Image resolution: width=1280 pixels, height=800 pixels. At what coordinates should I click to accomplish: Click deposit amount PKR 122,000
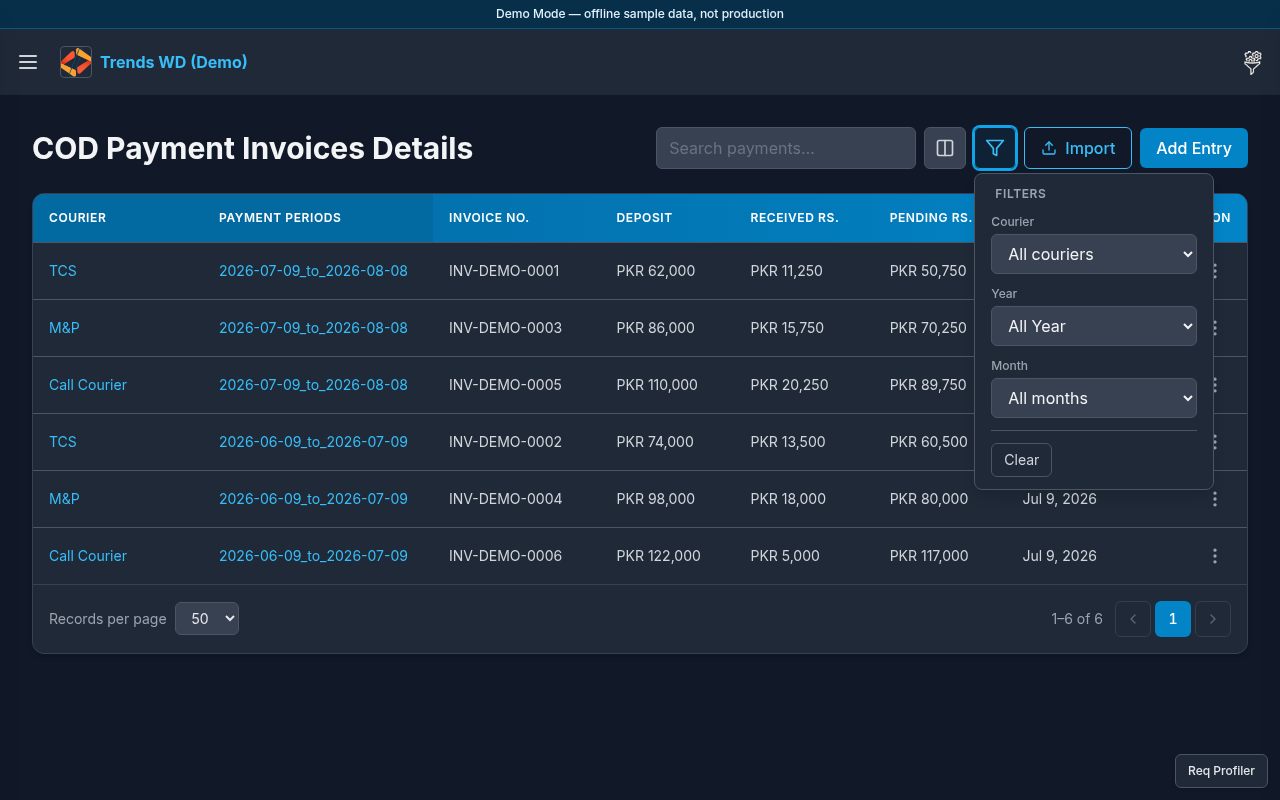tap(658, 556)
